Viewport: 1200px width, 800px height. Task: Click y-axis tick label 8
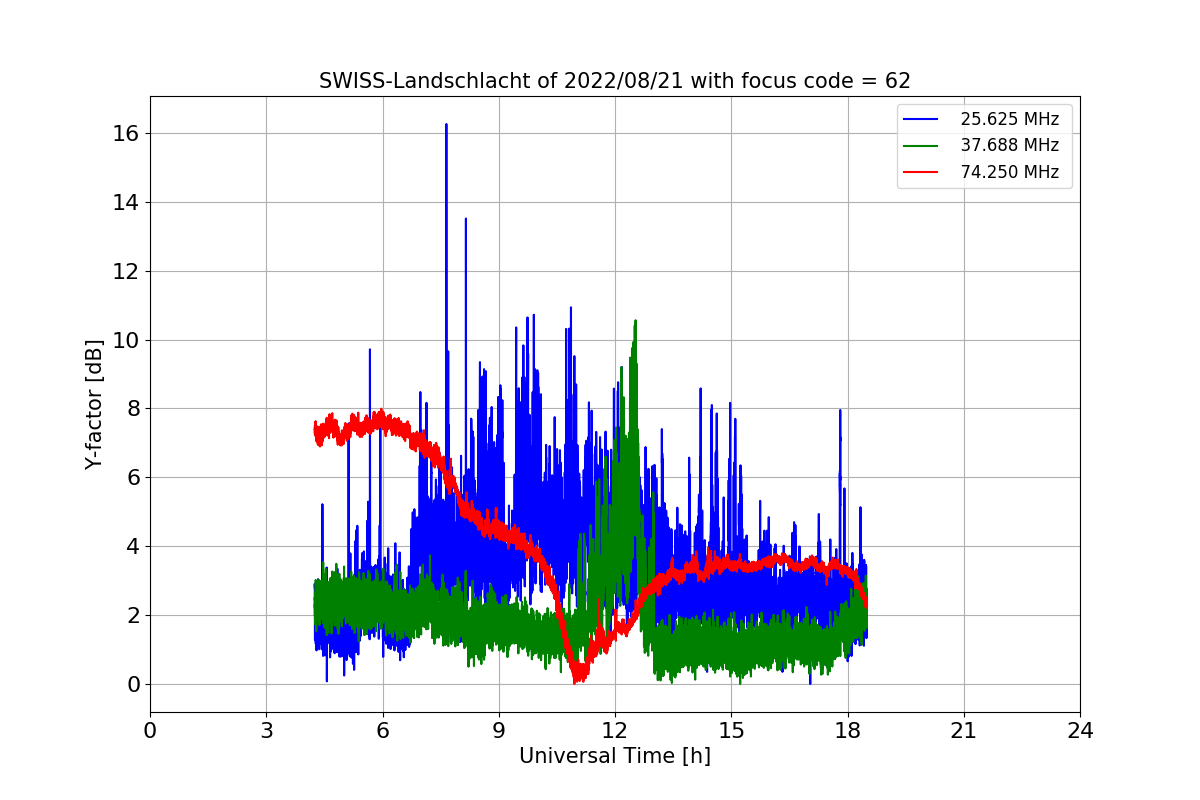pyautogui.click(x=132, y=409)
